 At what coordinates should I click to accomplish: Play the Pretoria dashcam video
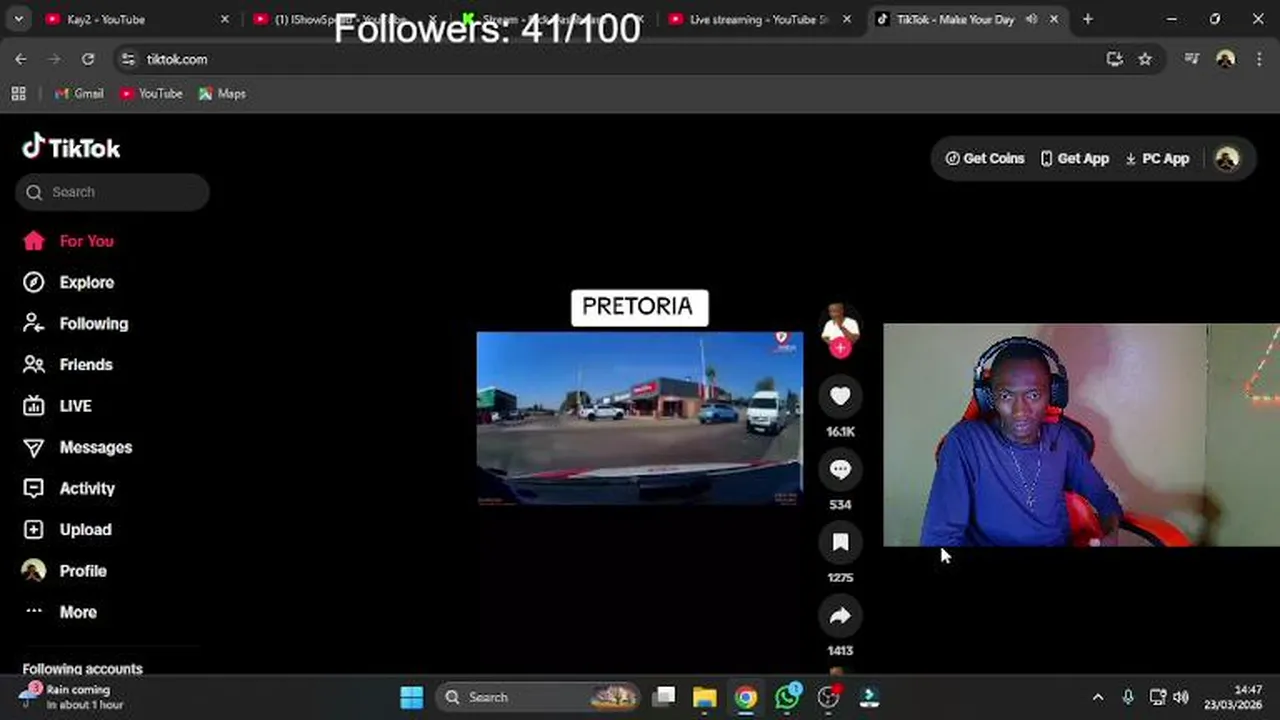(x=640, y=418)
